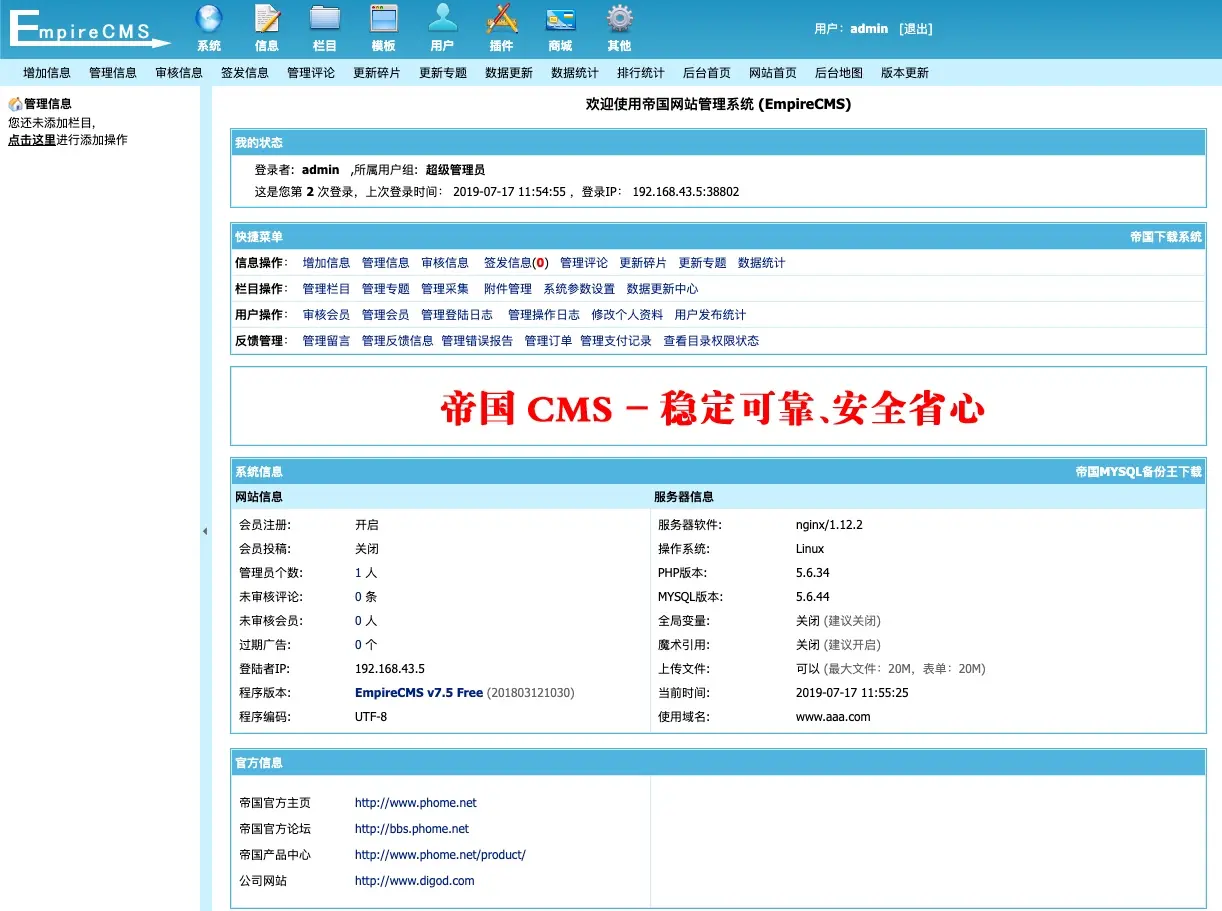Click 审核信息 in the quick menu
1222x911 pixels.
[445, 263]
